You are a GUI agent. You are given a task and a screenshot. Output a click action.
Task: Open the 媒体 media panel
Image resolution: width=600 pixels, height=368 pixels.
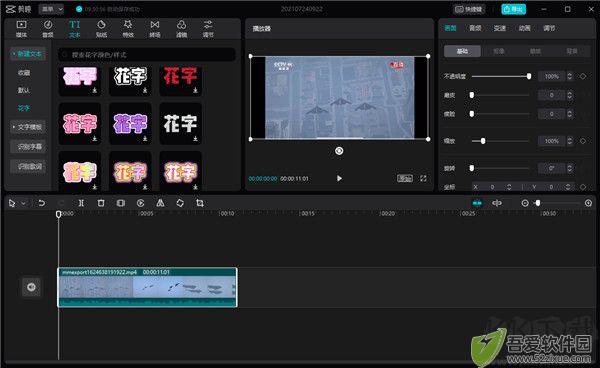coord(21,29)
